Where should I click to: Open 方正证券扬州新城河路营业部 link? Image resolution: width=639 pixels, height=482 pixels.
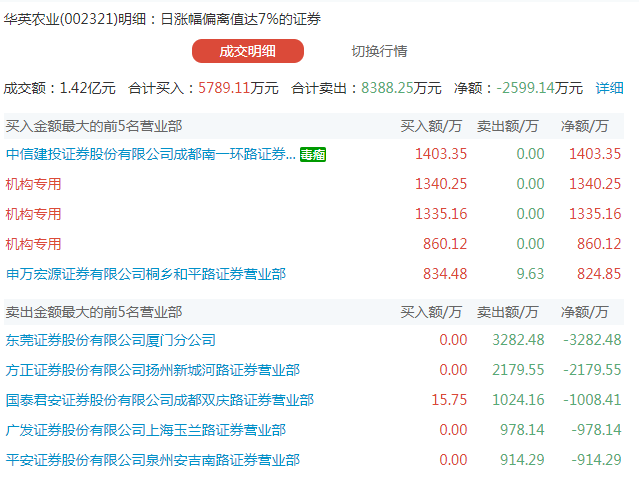pyautogui.click(x=153, y=370)
